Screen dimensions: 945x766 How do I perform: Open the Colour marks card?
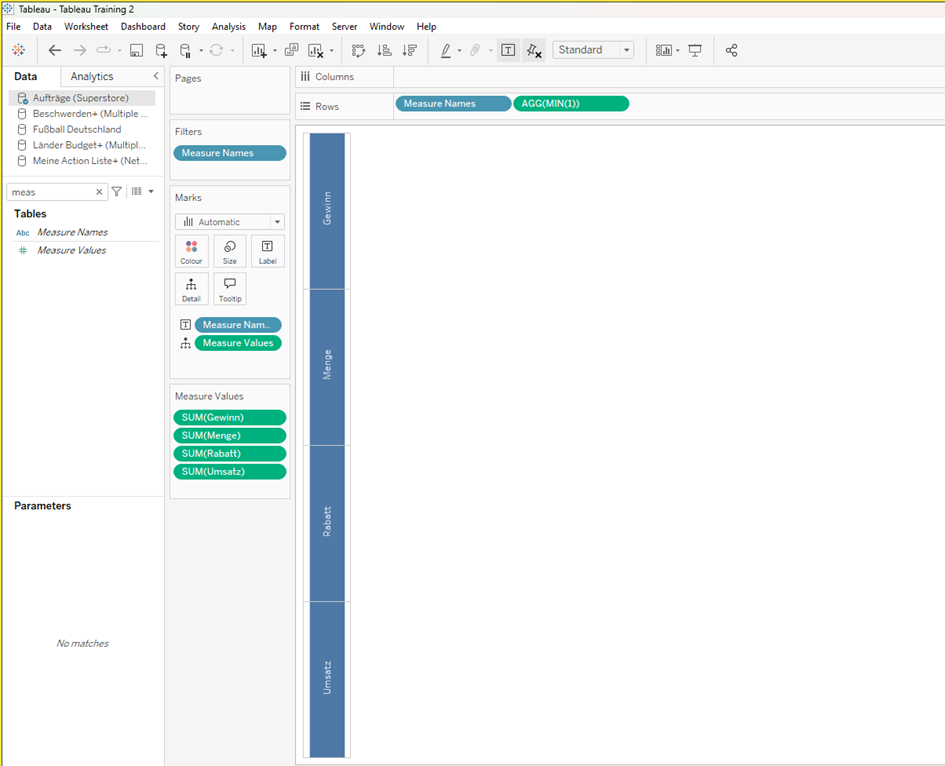[x=191, y=252]
